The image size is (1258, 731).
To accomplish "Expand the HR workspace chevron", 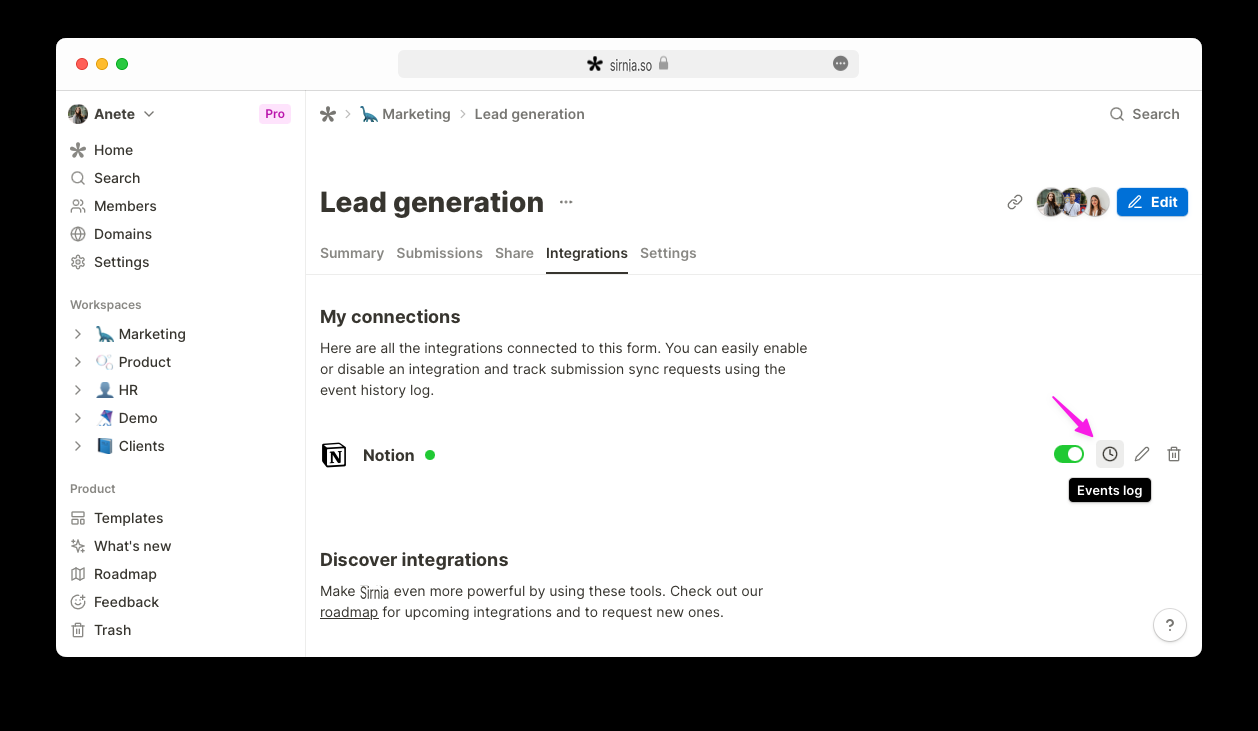I will click(78, 390).
